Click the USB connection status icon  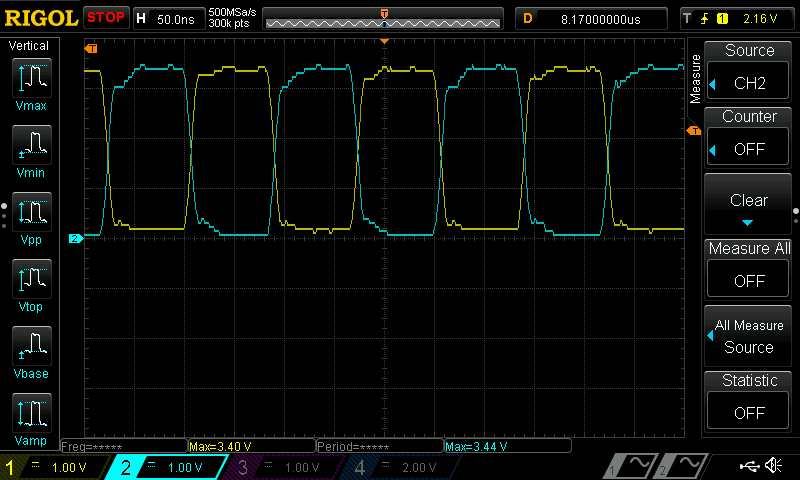pos(749,465)
